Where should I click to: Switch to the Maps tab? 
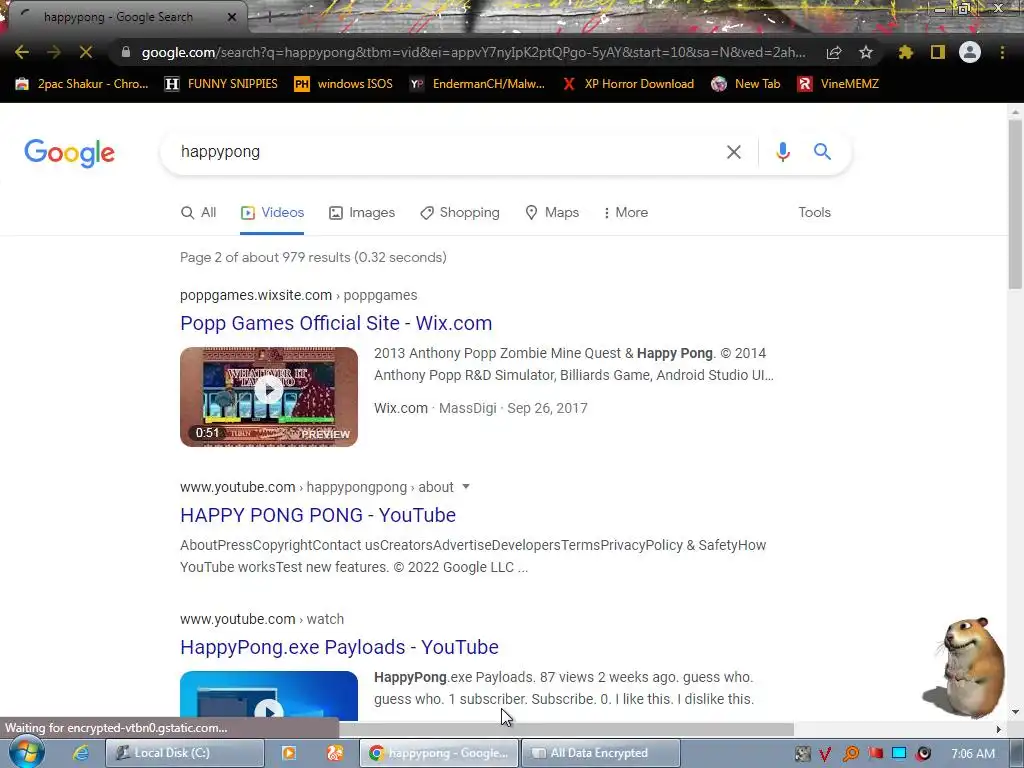click(x=552, y=213)
